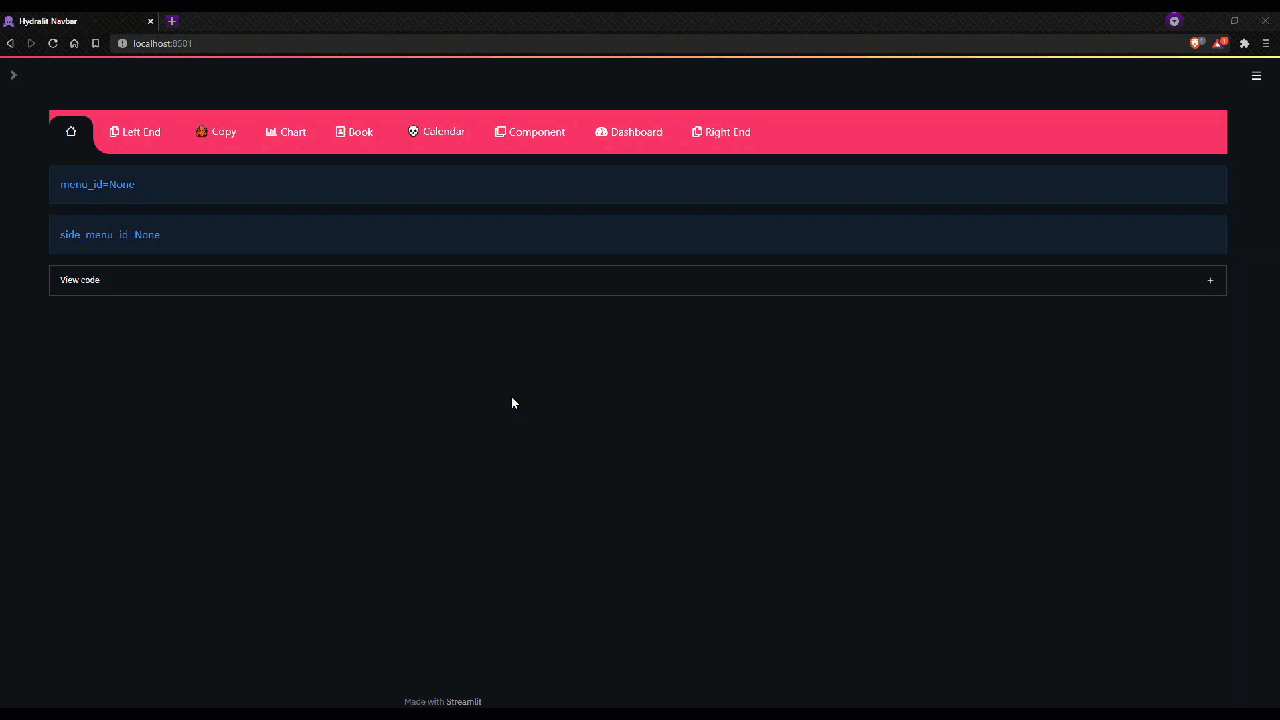Open the Streamlit hamburger menu
The image size is (1280, 720).
1257,76
